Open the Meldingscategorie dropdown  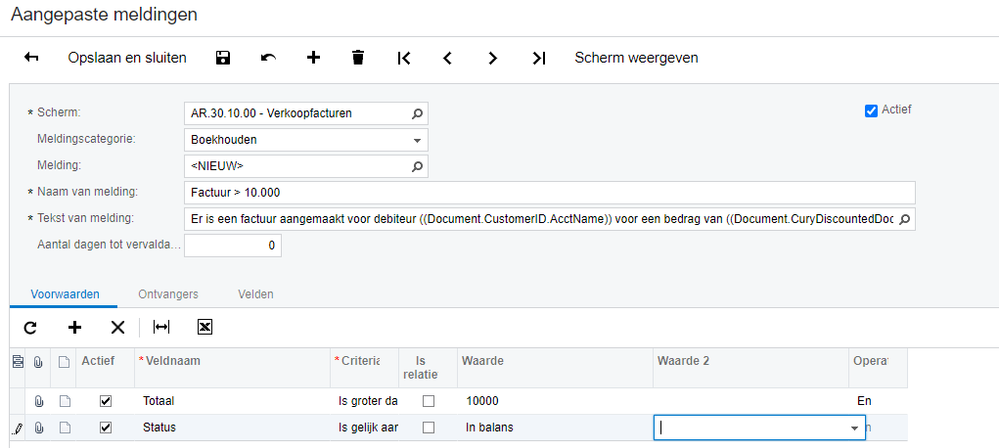417,140
